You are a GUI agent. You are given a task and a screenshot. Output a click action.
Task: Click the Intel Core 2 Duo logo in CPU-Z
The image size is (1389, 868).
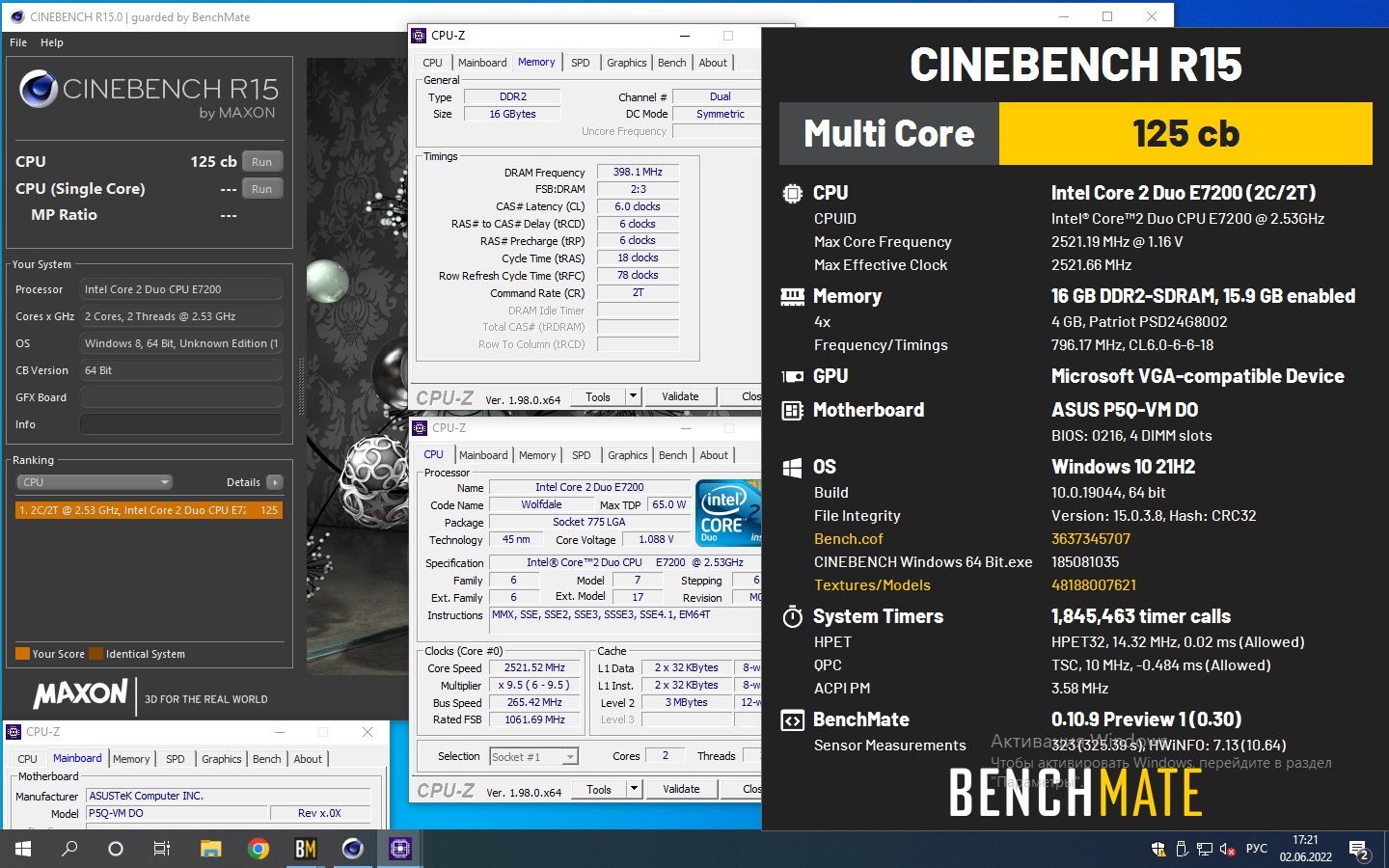tap(728, 514)
